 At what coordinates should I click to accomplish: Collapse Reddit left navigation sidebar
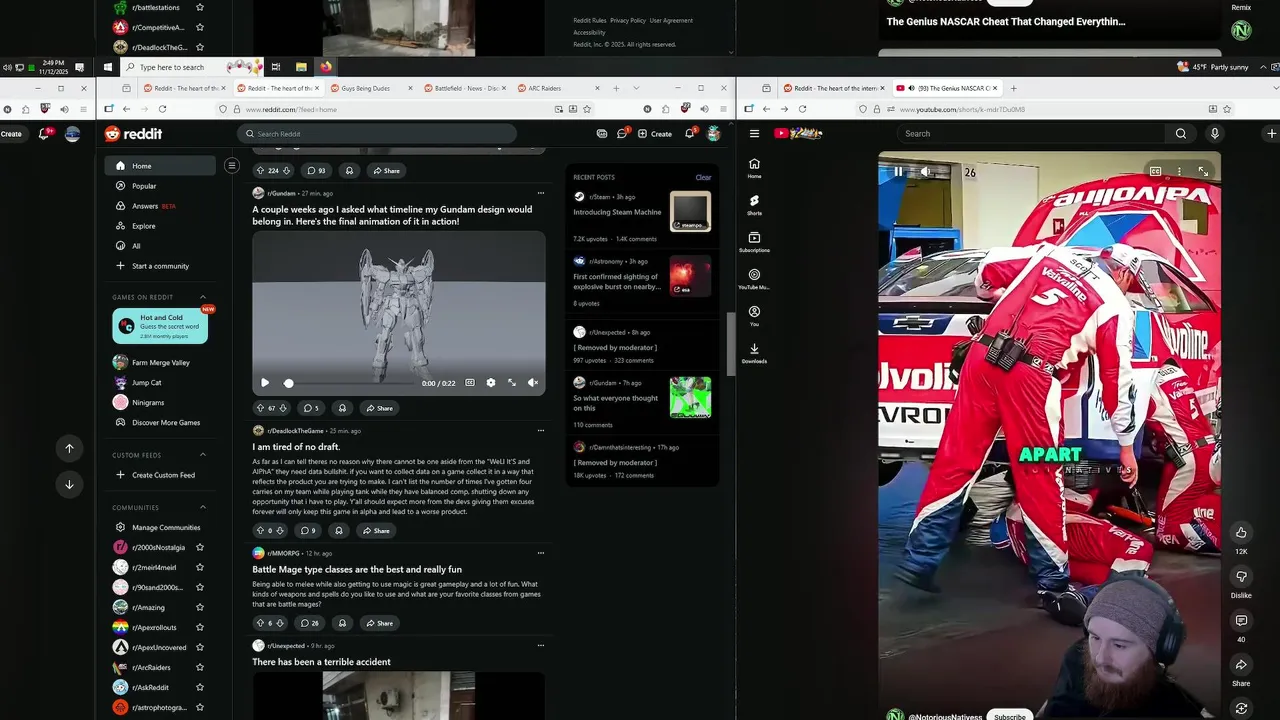(x=231, y=166)
